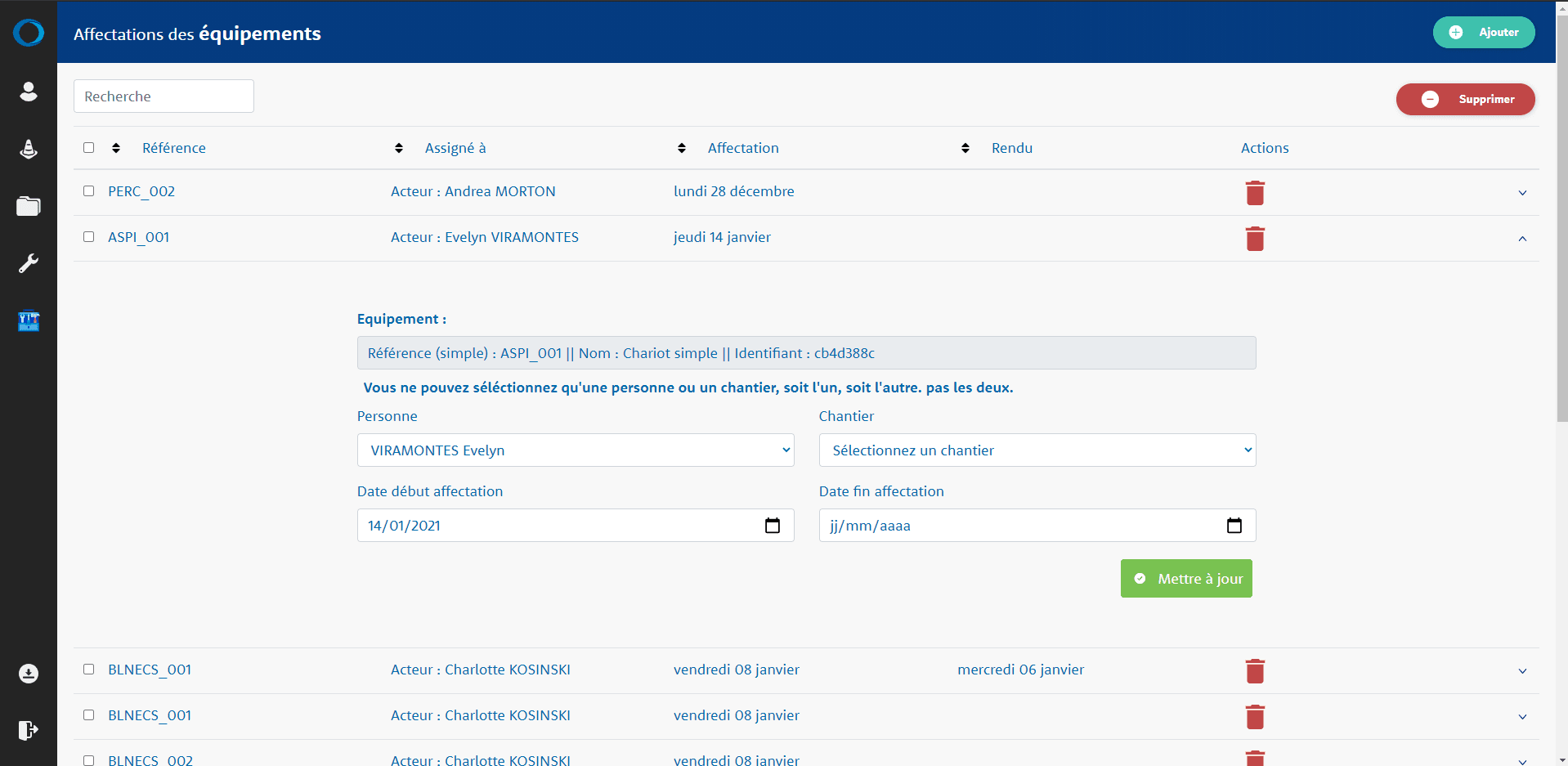Check the BLNECS_001 checkbox returned mercredi 06 janvier
1568x766 pixels.
click(89, 670)
